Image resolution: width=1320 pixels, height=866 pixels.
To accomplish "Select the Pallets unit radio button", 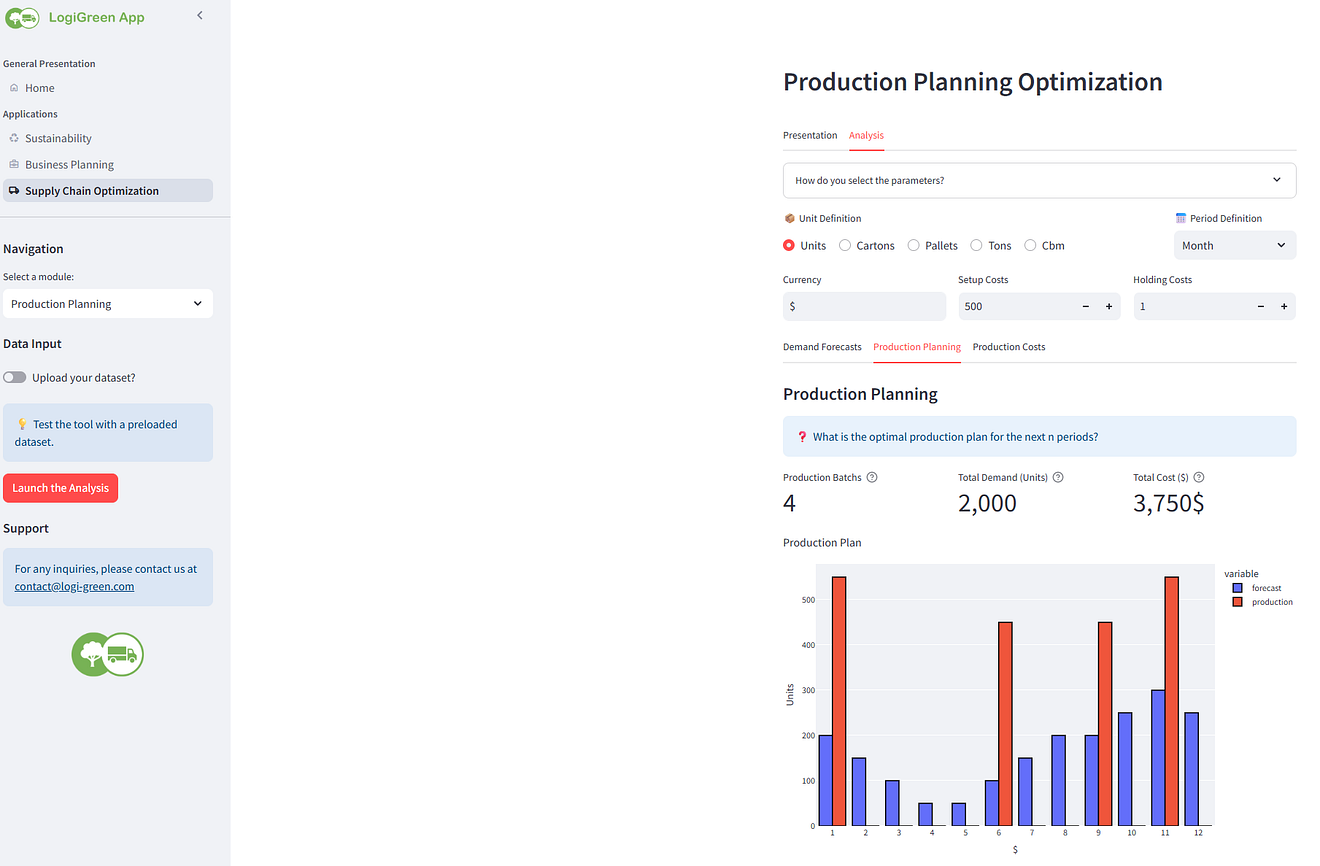I will pyautogui.click(x=914, y=245).
